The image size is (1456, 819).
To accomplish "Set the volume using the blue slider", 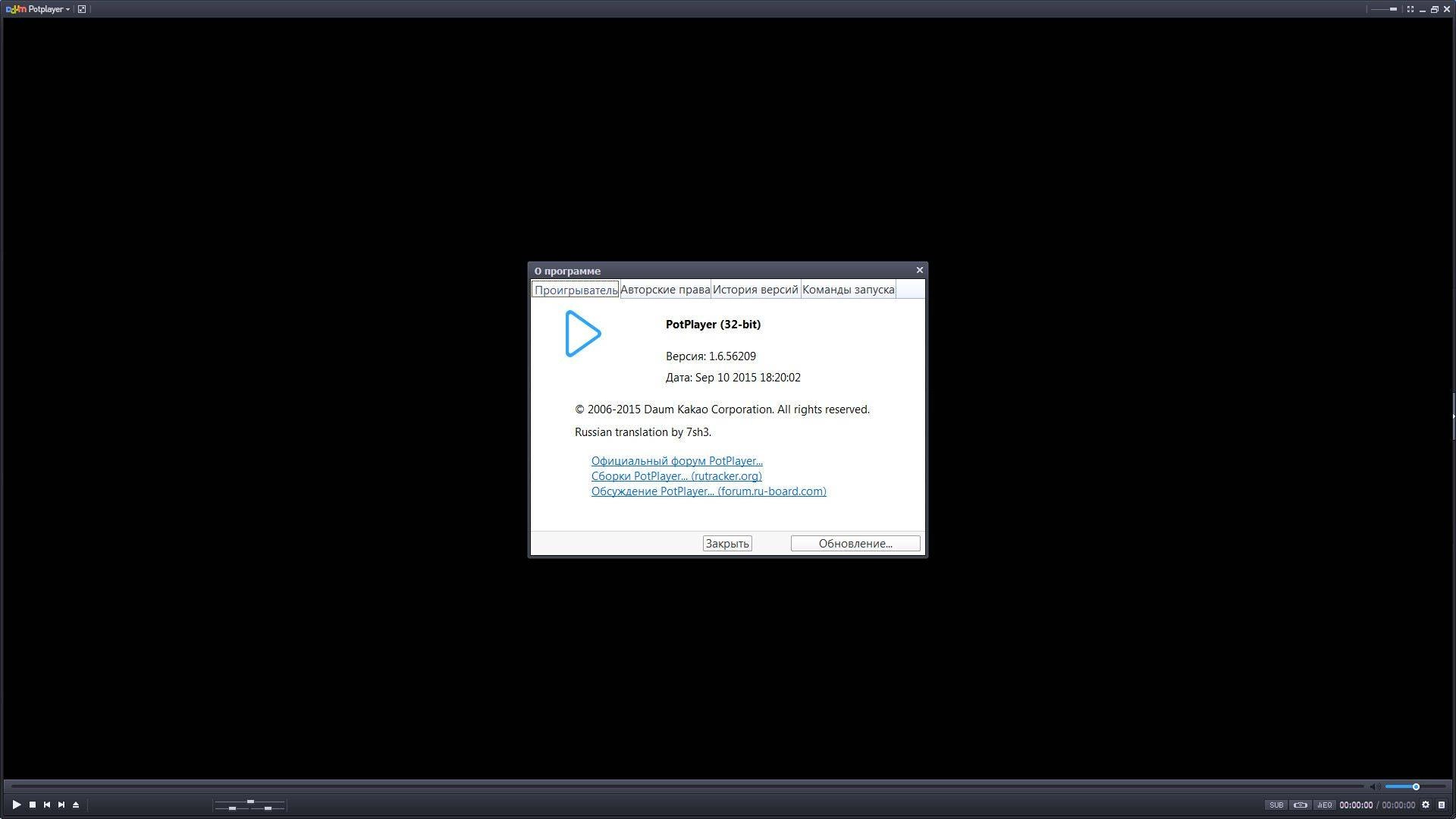I will coord(1415,786).
